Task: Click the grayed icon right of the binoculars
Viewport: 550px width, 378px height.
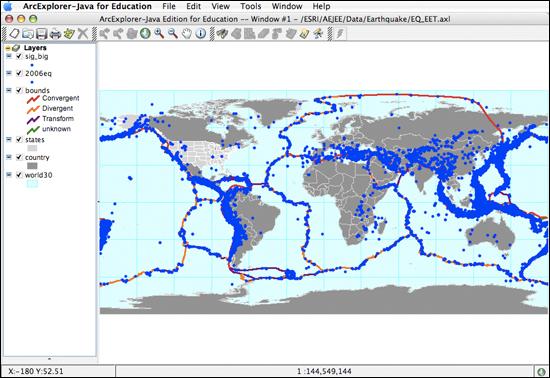Action: click(x=236, y=34)
